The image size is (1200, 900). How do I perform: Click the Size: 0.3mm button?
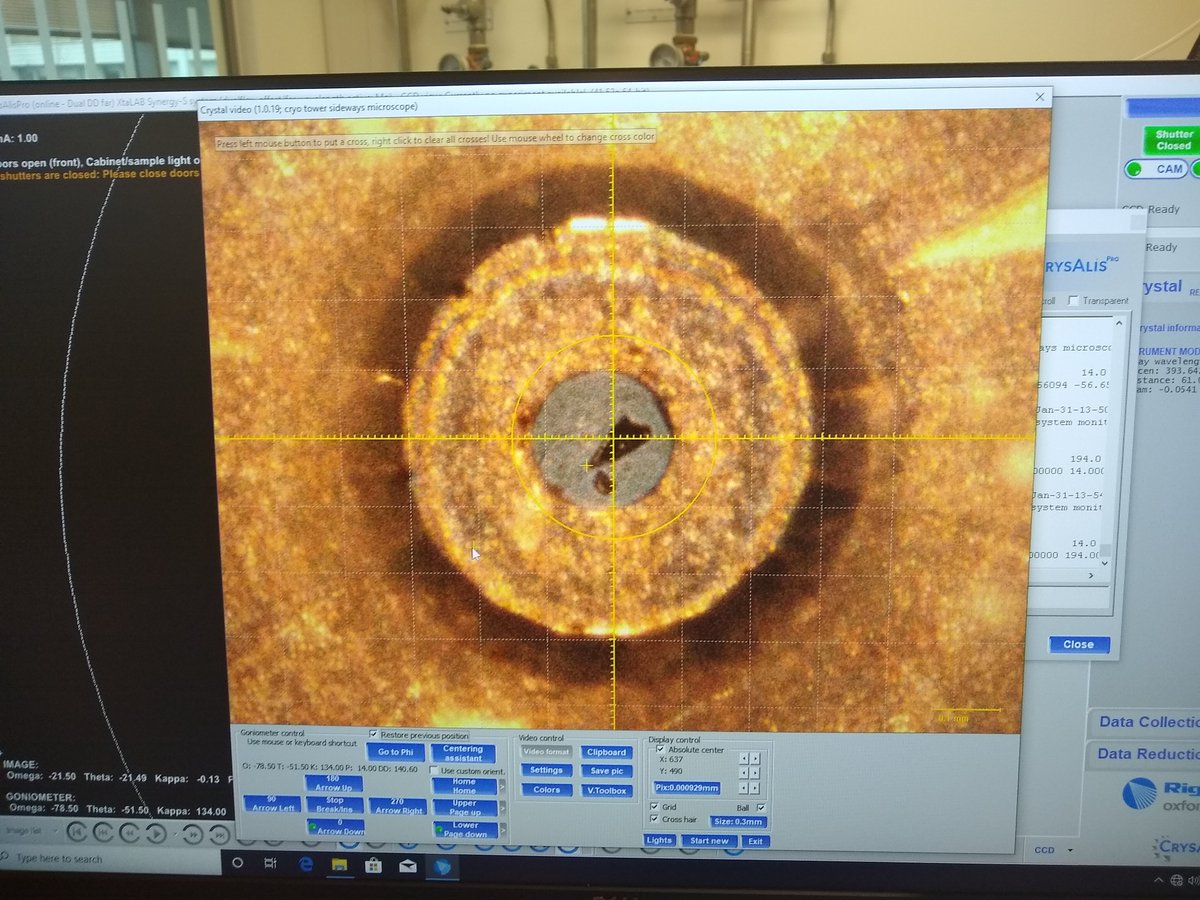point(738,822)
